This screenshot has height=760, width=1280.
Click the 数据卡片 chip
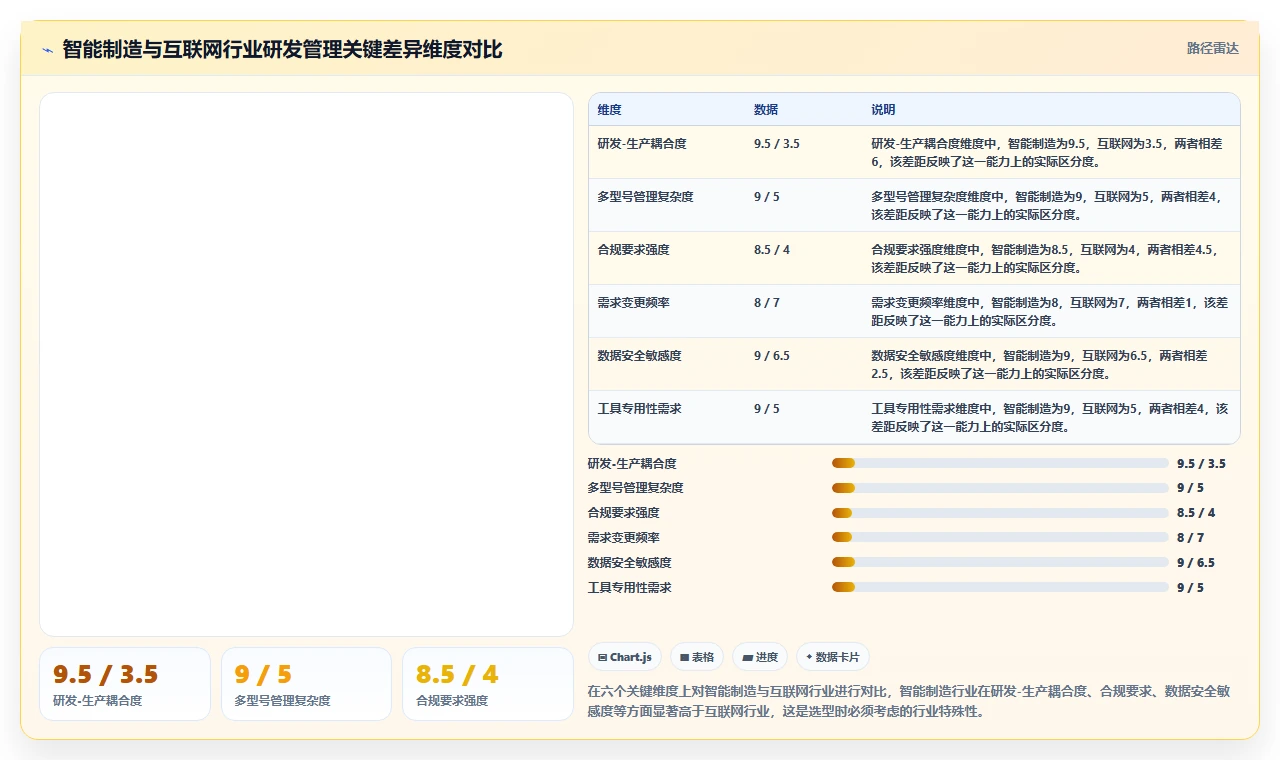pyautogui.click(x=833, y=657)
